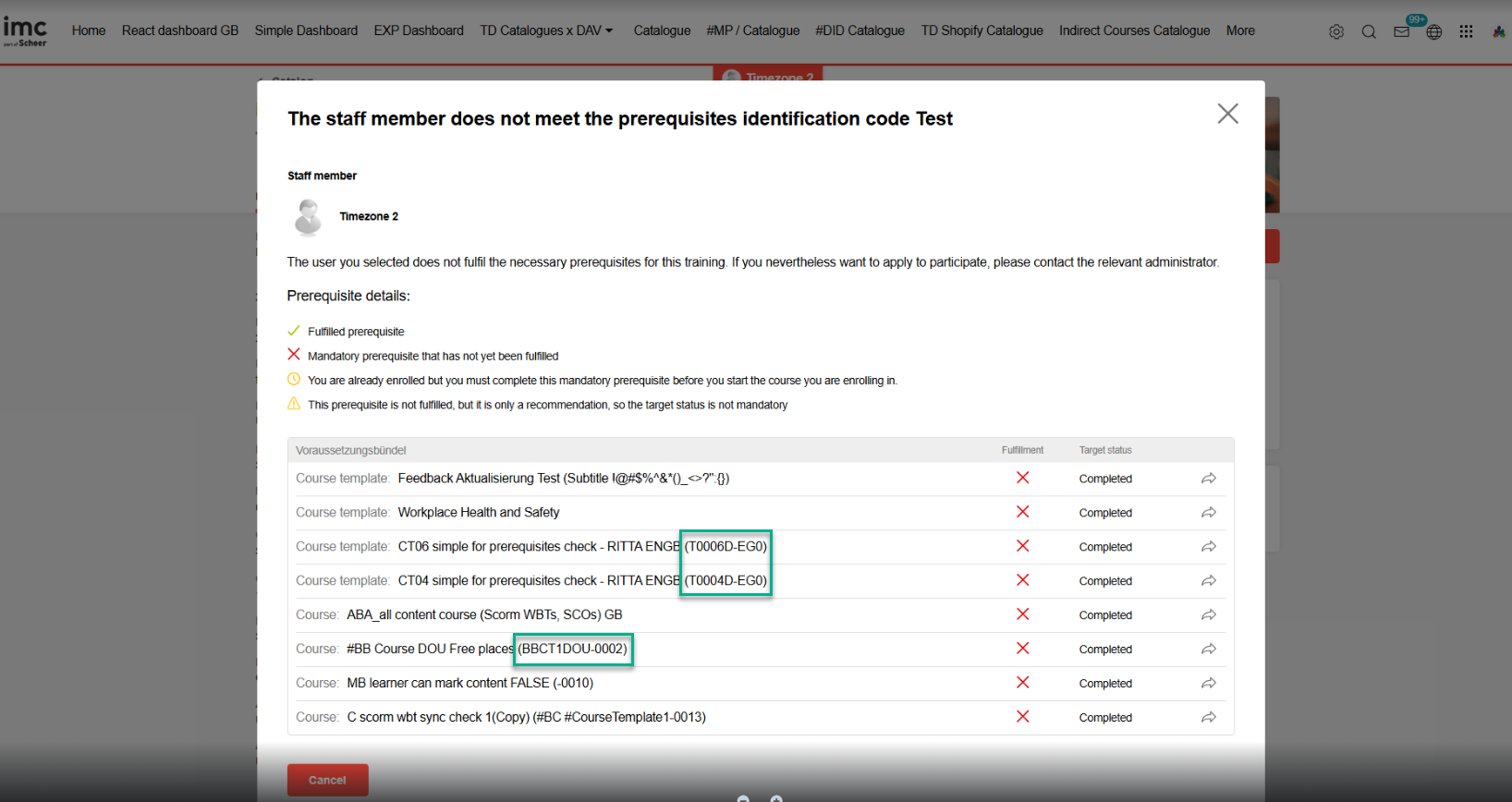Viewport: 1512px width, 802px height.
Task: Open React dashboard GB menu item
Action: (180, 30)
